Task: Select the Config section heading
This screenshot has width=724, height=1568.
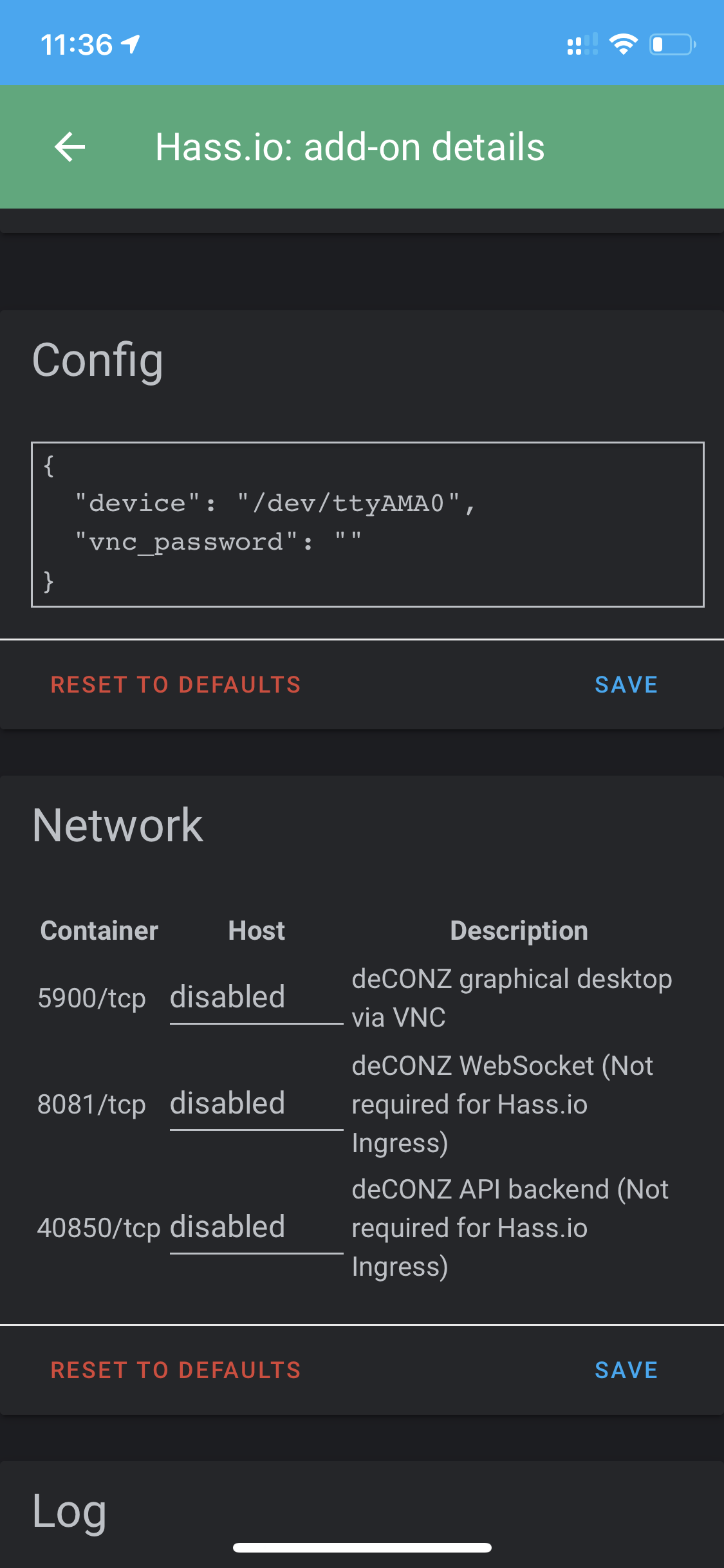Action: (x=98, y=360)
